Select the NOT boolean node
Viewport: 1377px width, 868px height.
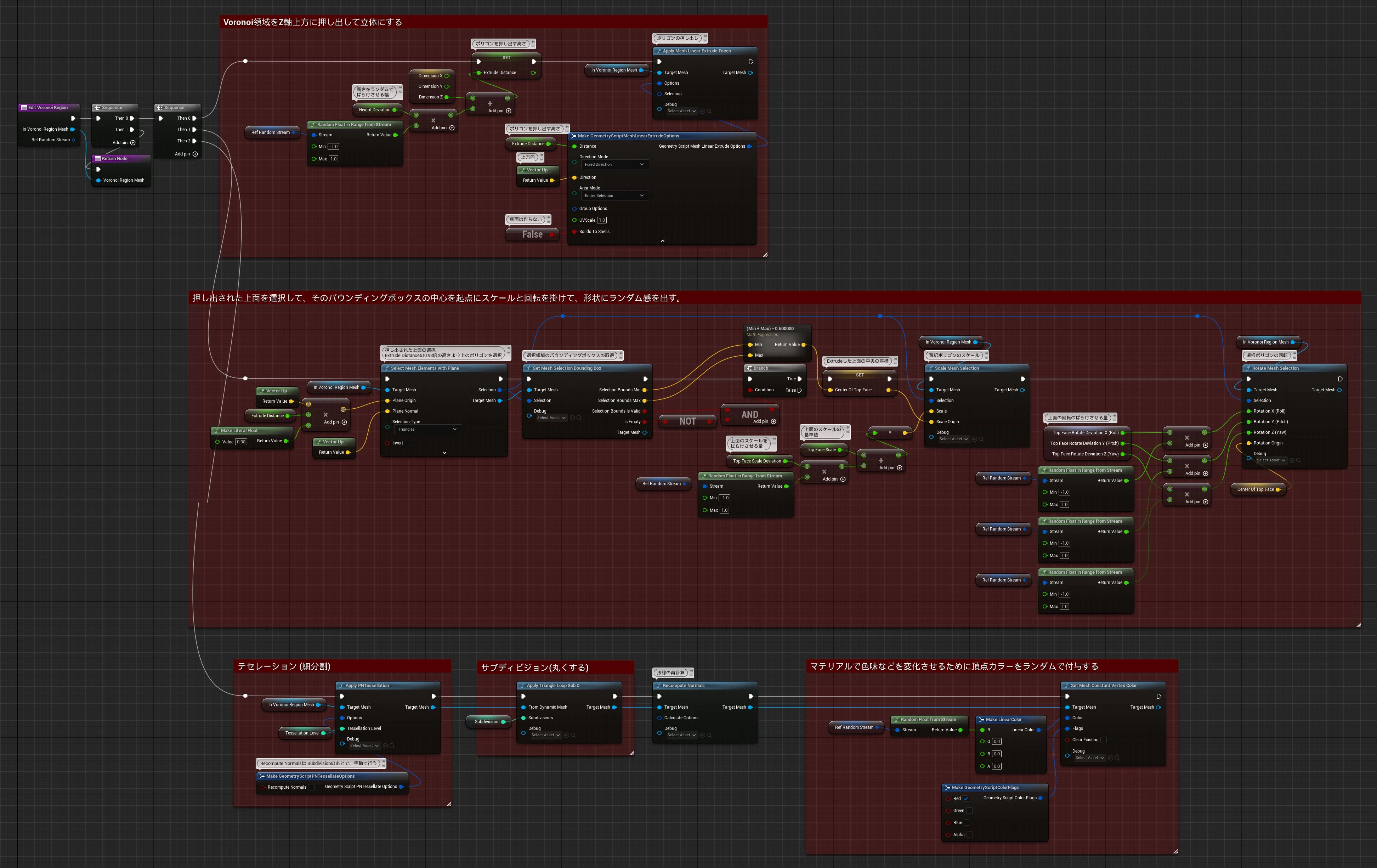pyautogui.click(x=687, y=421)
